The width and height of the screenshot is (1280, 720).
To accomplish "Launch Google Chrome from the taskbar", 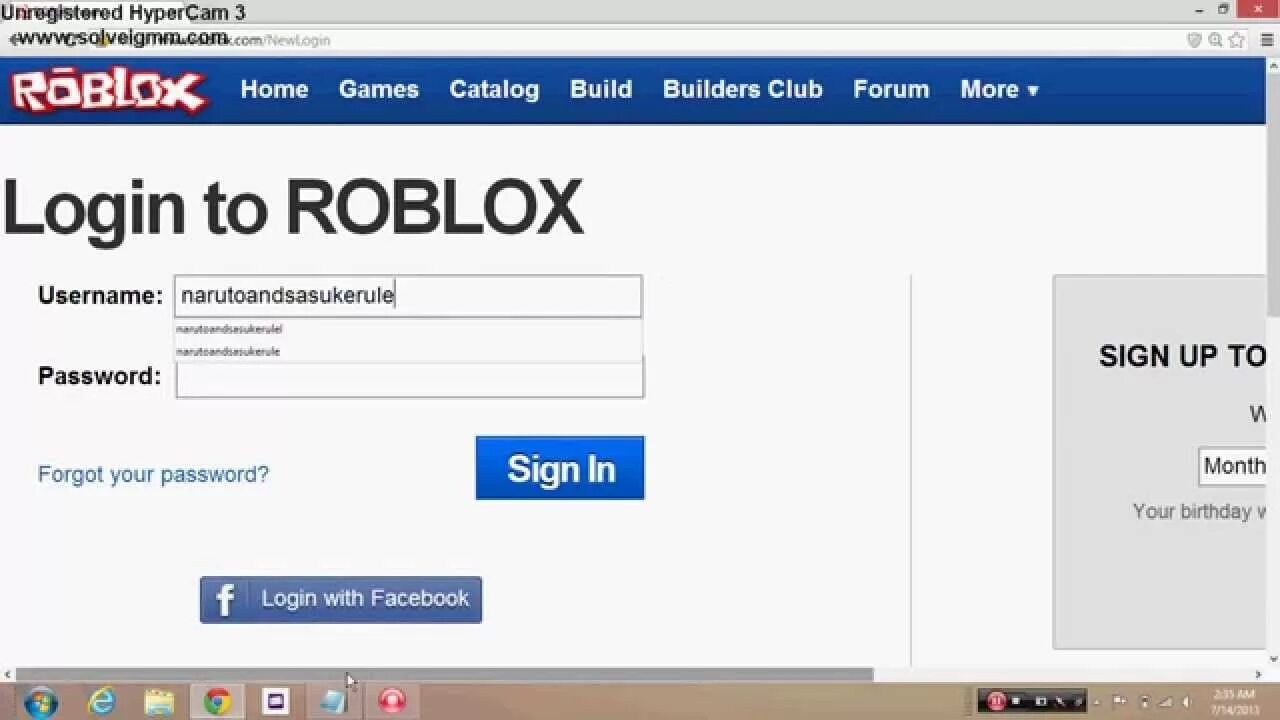I will (x=216, y=702).
